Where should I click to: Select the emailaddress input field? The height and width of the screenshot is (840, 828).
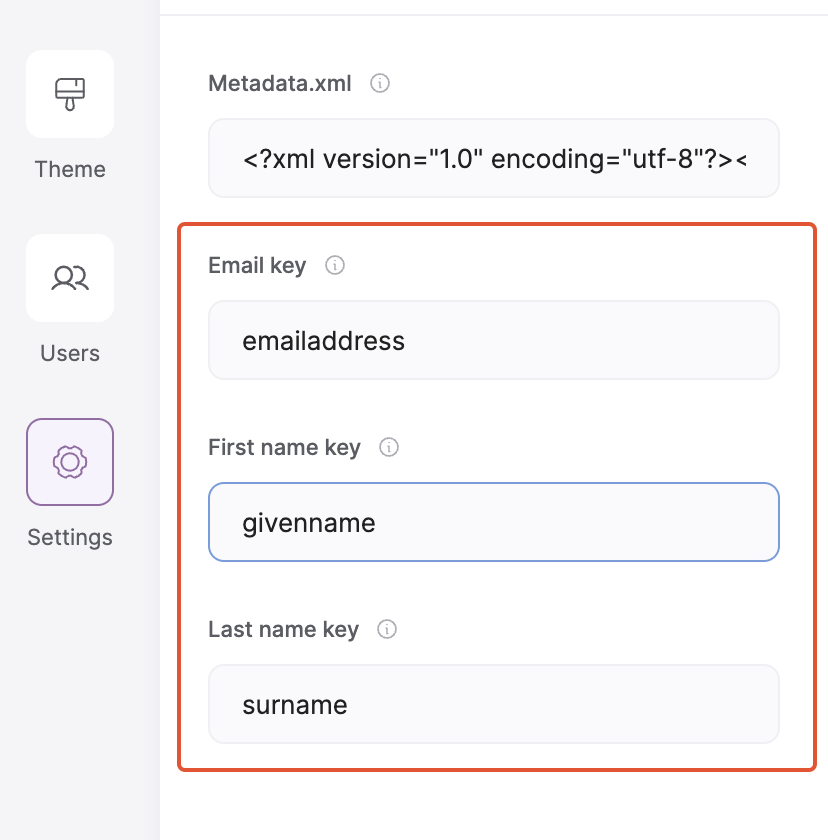click(493, 340)
